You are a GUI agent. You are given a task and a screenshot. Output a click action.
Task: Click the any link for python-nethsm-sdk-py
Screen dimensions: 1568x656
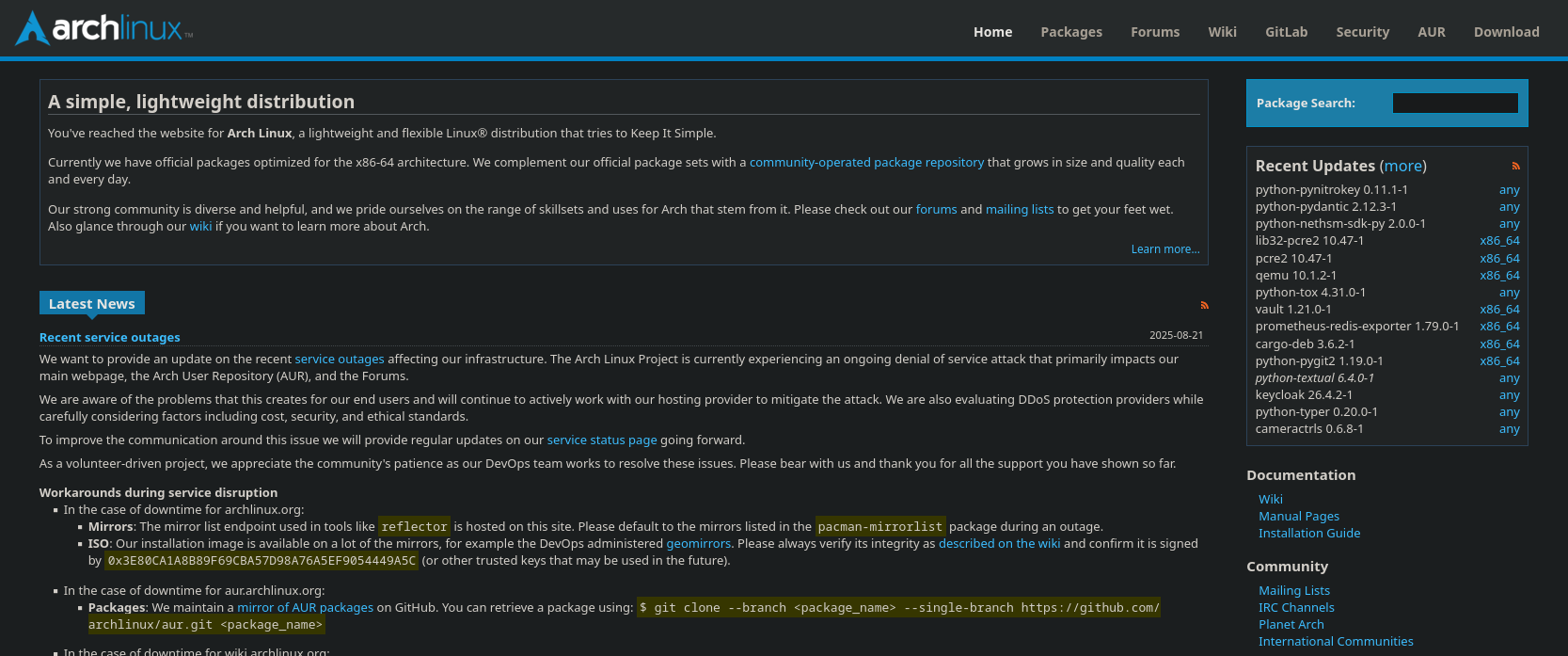[1509, 224]
